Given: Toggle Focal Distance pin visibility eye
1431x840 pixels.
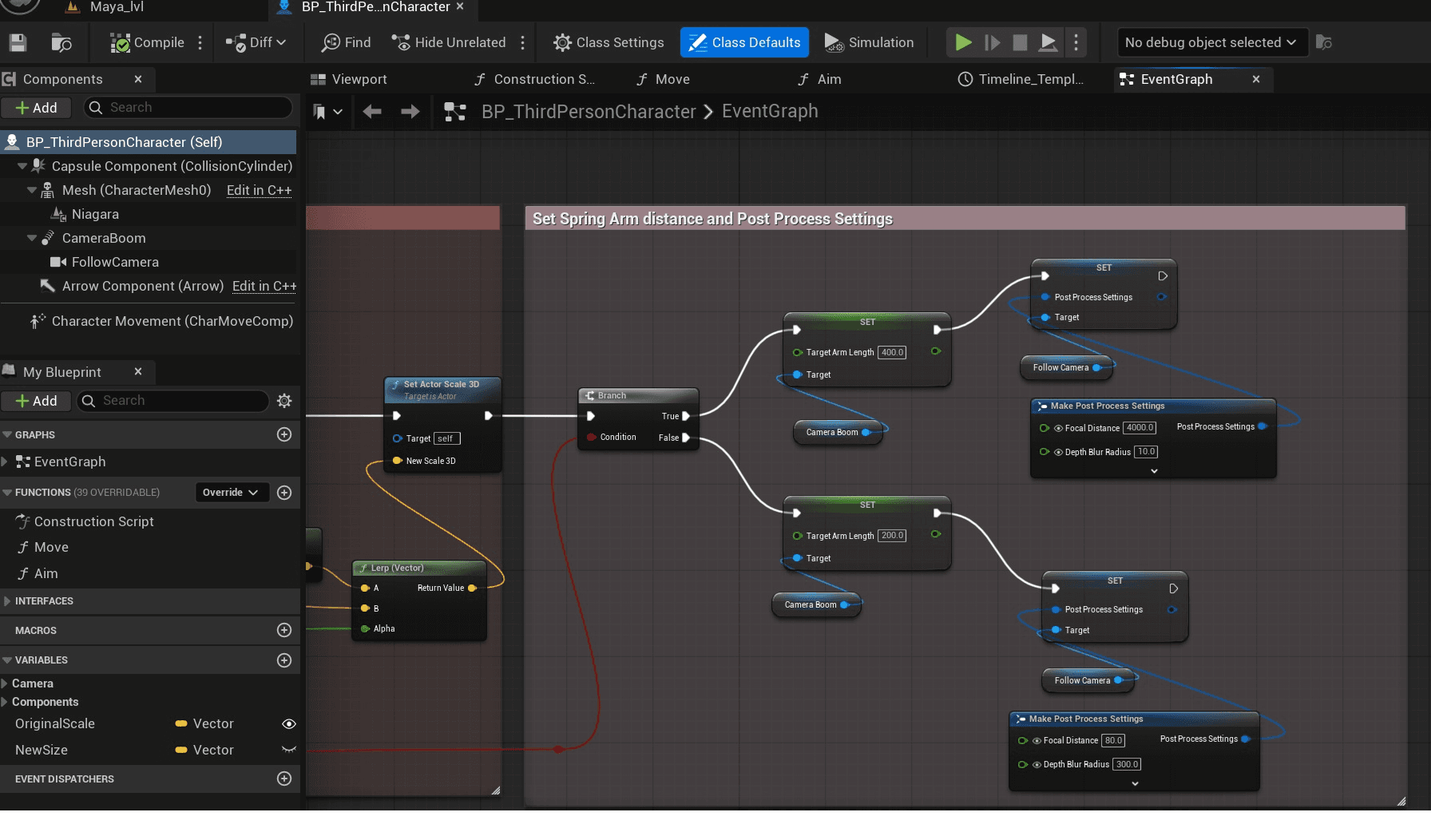Looking at the screenshot, I should coord(1058,428).
